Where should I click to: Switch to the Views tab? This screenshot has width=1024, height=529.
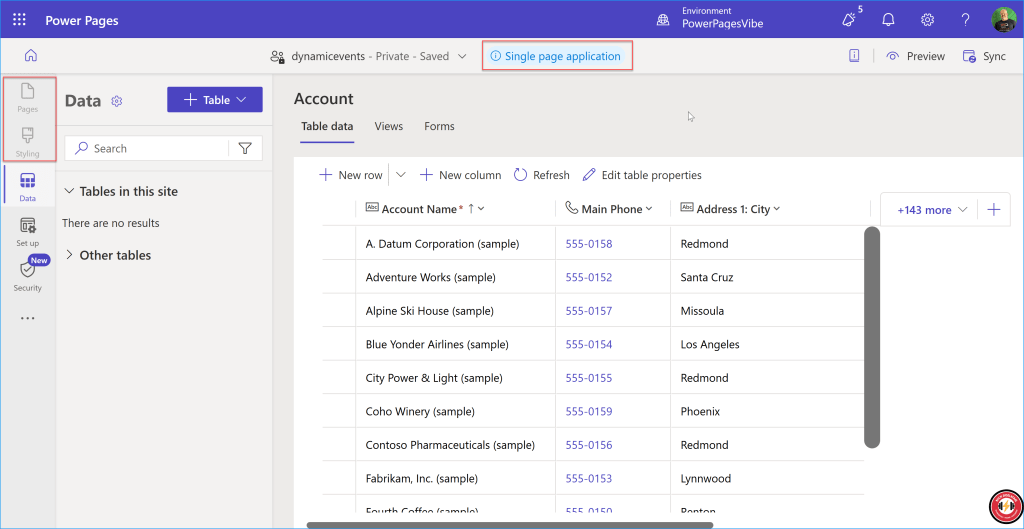click(x=388, y=126)
